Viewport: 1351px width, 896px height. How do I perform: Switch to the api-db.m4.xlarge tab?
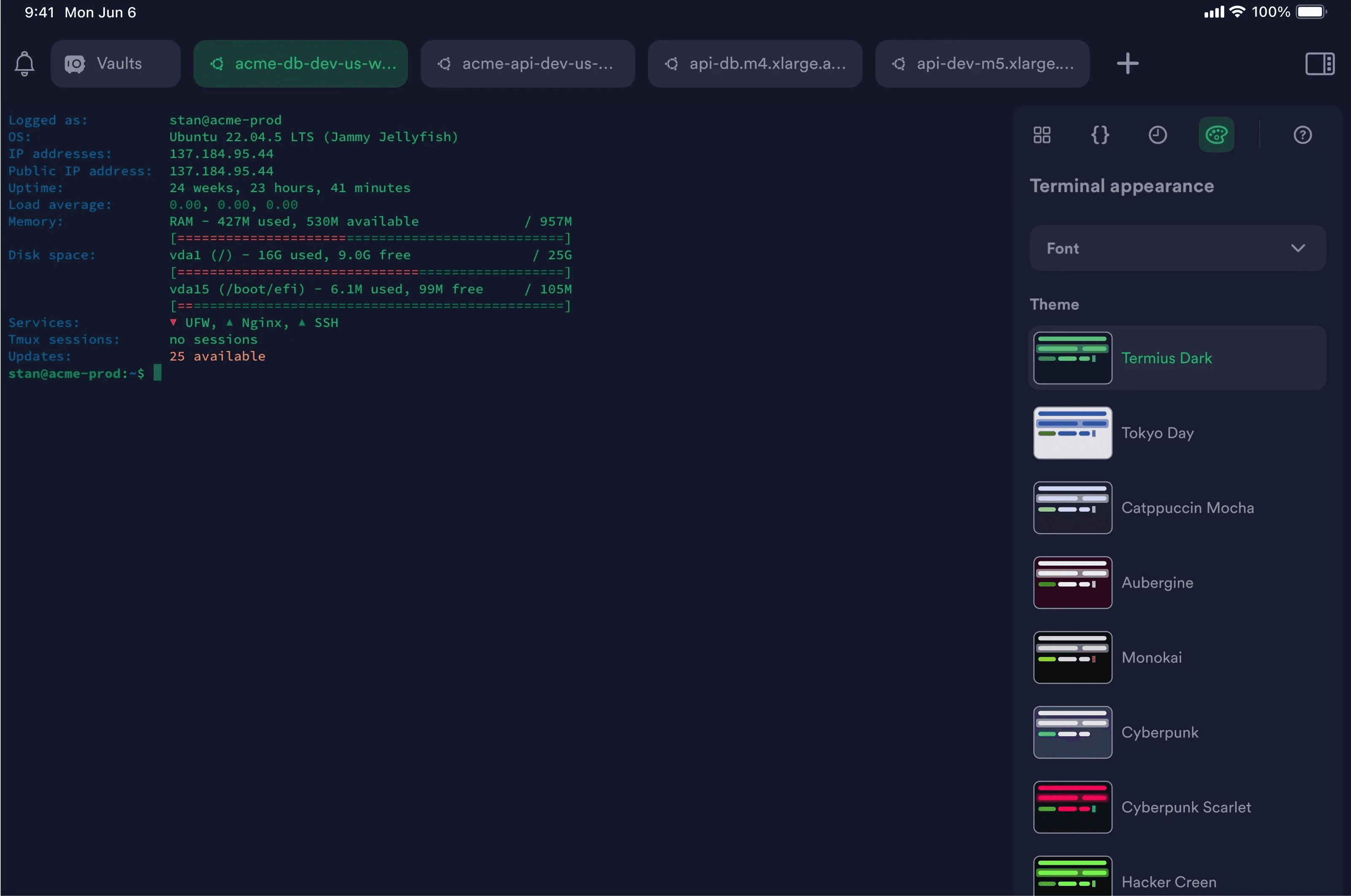755,64
